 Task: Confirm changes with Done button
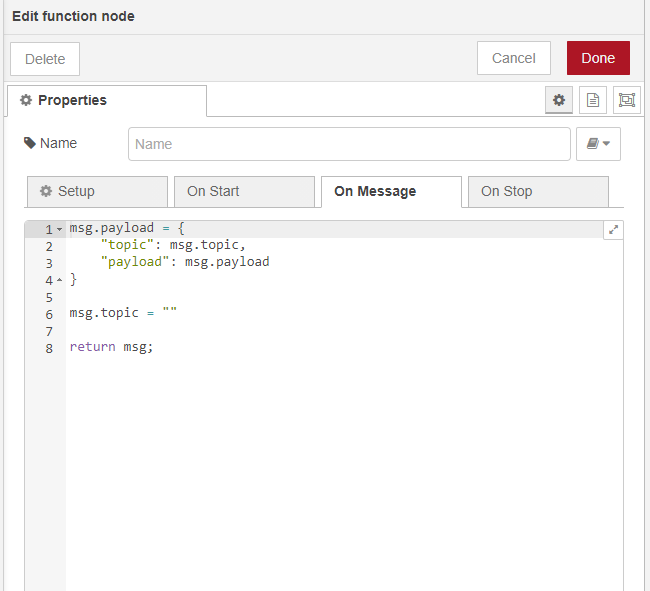[x=598, y=58]
